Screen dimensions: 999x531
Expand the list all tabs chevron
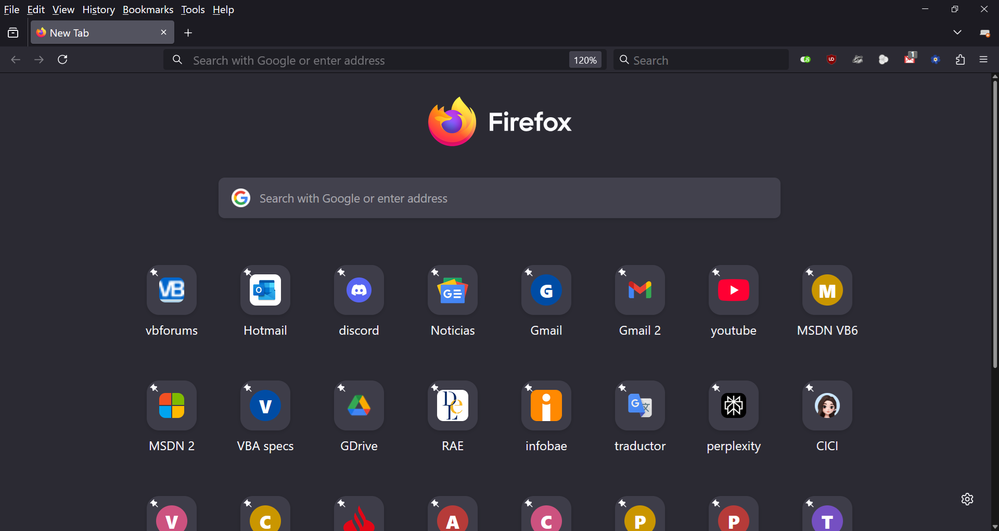coord(957,33)
